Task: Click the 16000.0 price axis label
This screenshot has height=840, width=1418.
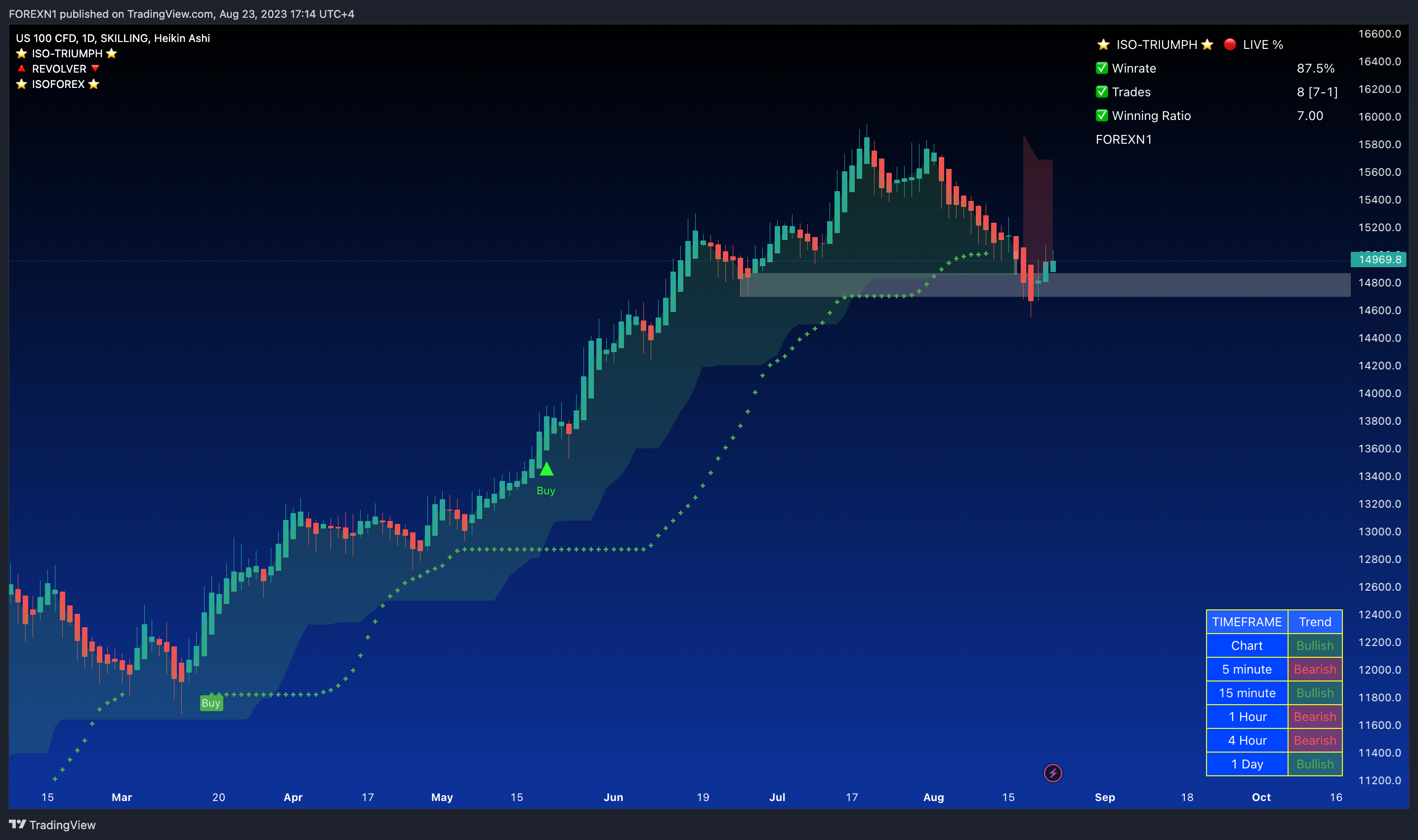Action: point(1379,117)
